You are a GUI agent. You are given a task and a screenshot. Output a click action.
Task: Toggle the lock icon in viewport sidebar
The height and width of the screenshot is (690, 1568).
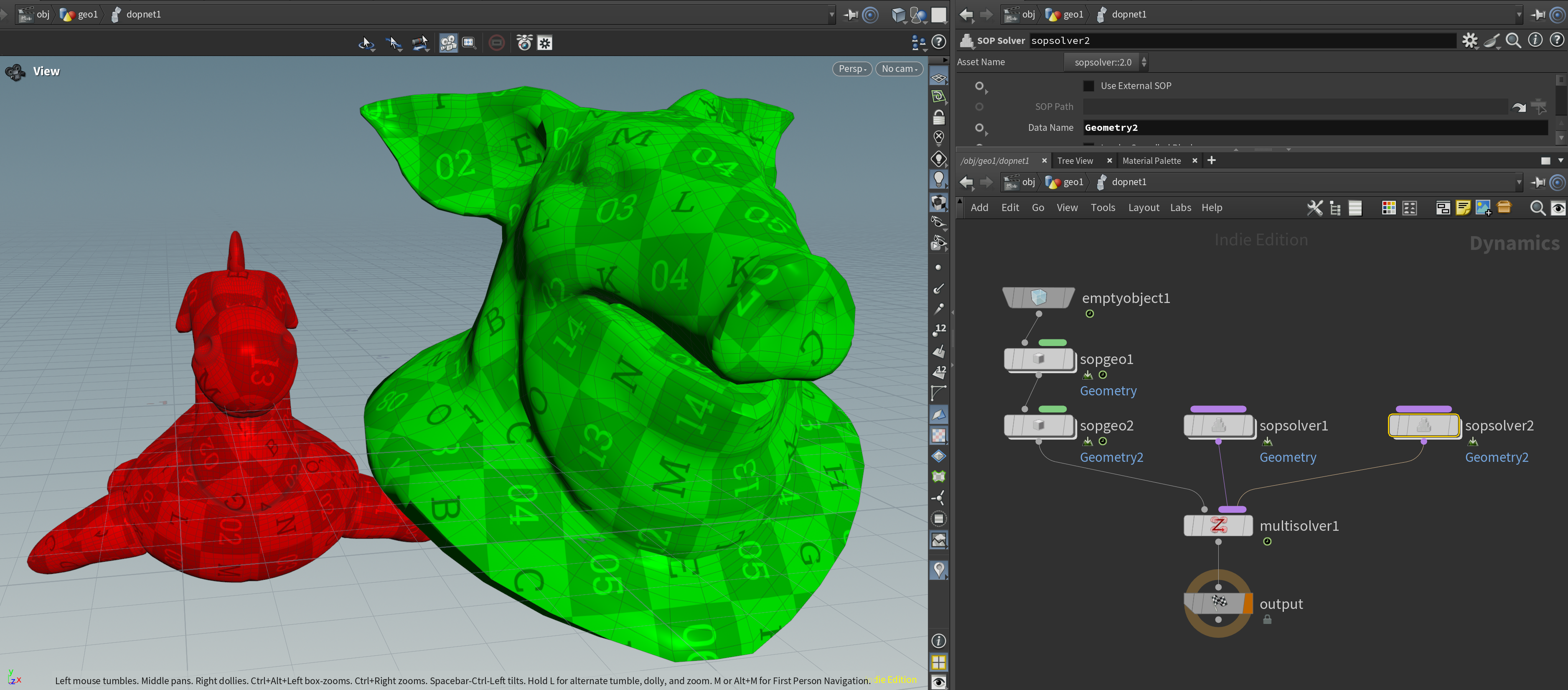[939, 117]
